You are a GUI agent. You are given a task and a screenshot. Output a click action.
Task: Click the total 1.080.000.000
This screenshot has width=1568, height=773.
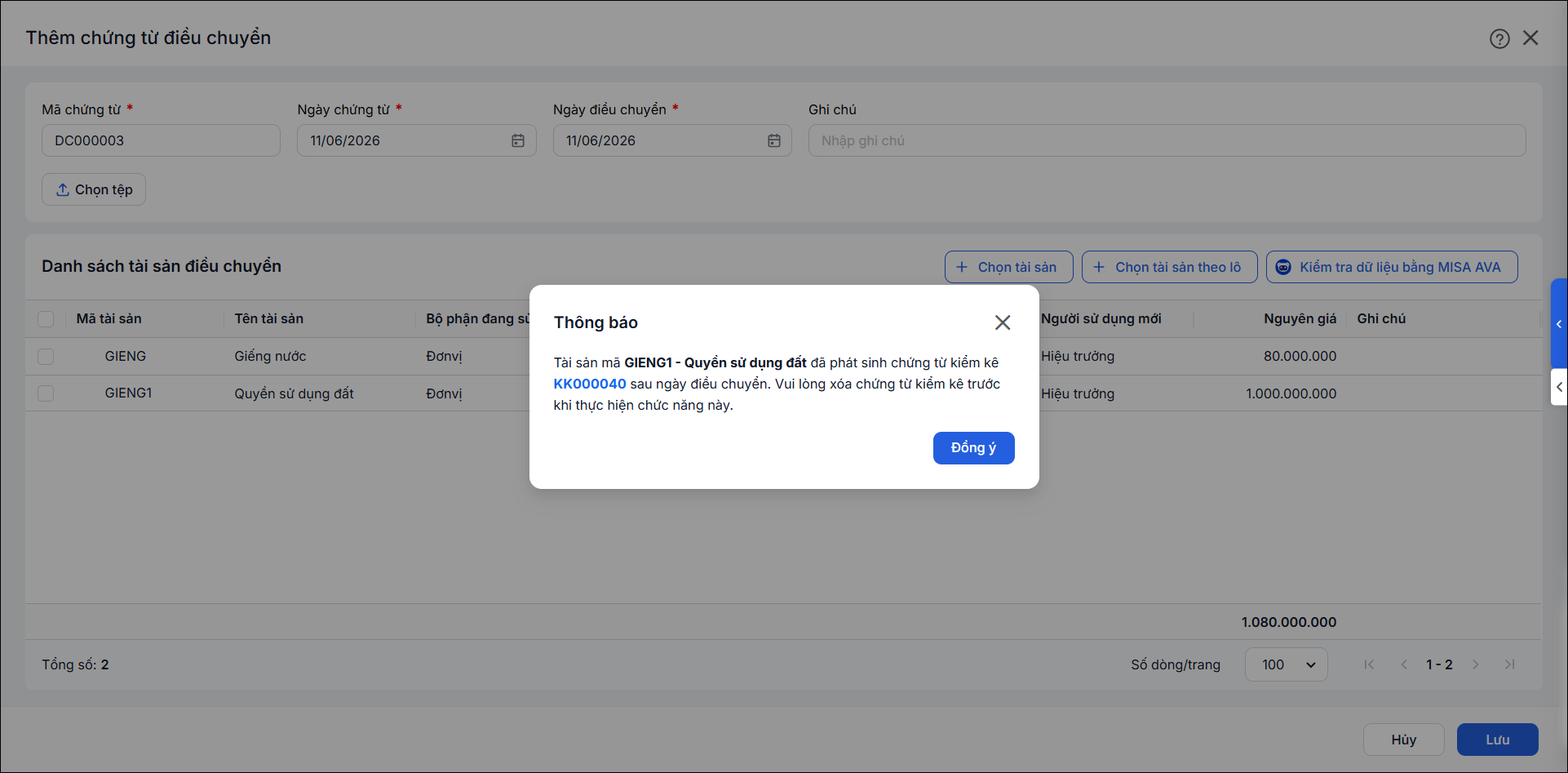[x=1289, y=622]
